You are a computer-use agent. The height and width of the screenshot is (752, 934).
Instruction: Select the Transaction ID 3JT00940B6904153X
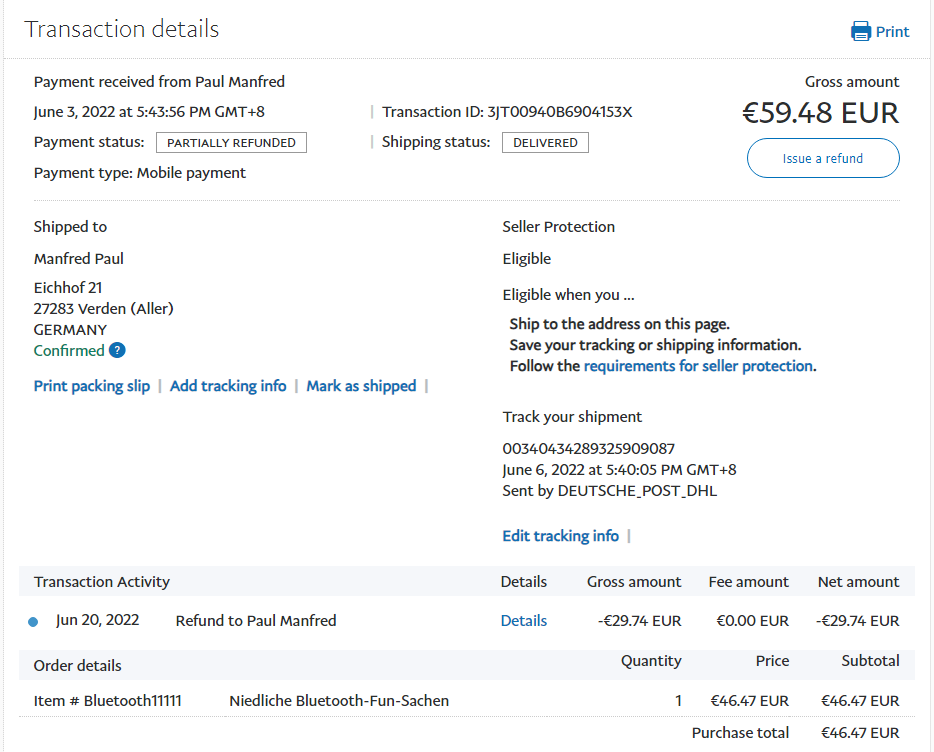tap(559, 112)
